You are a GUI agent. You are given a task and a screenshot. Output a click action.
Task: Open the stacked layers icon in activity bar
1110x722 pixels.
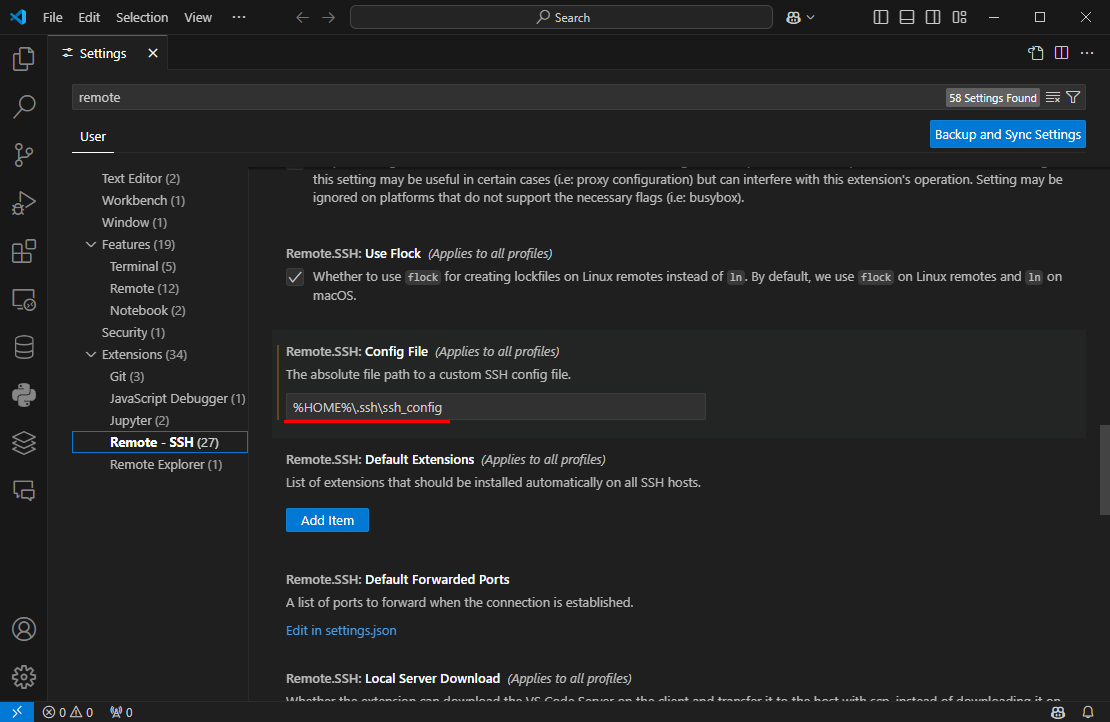coord(23,443)
